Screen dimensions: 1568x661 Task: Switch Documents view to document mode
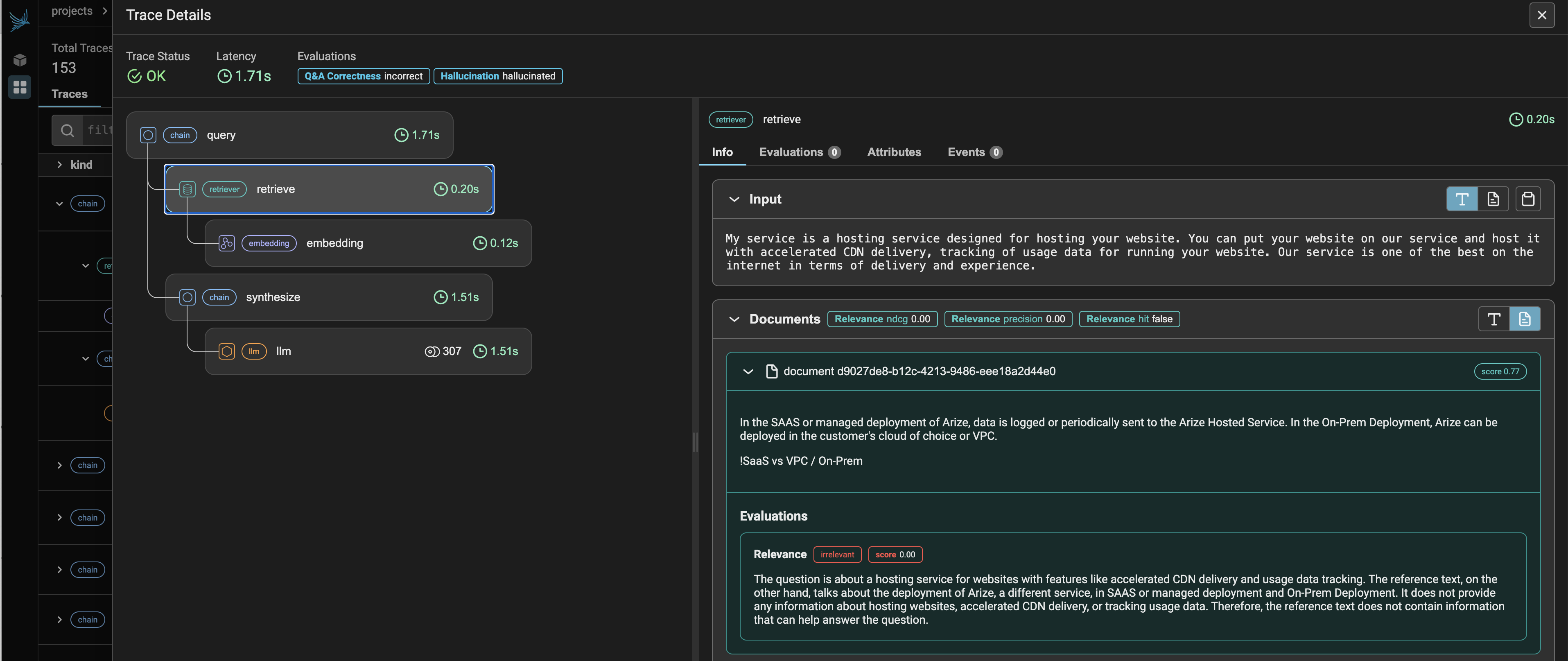coord(1525,319)
